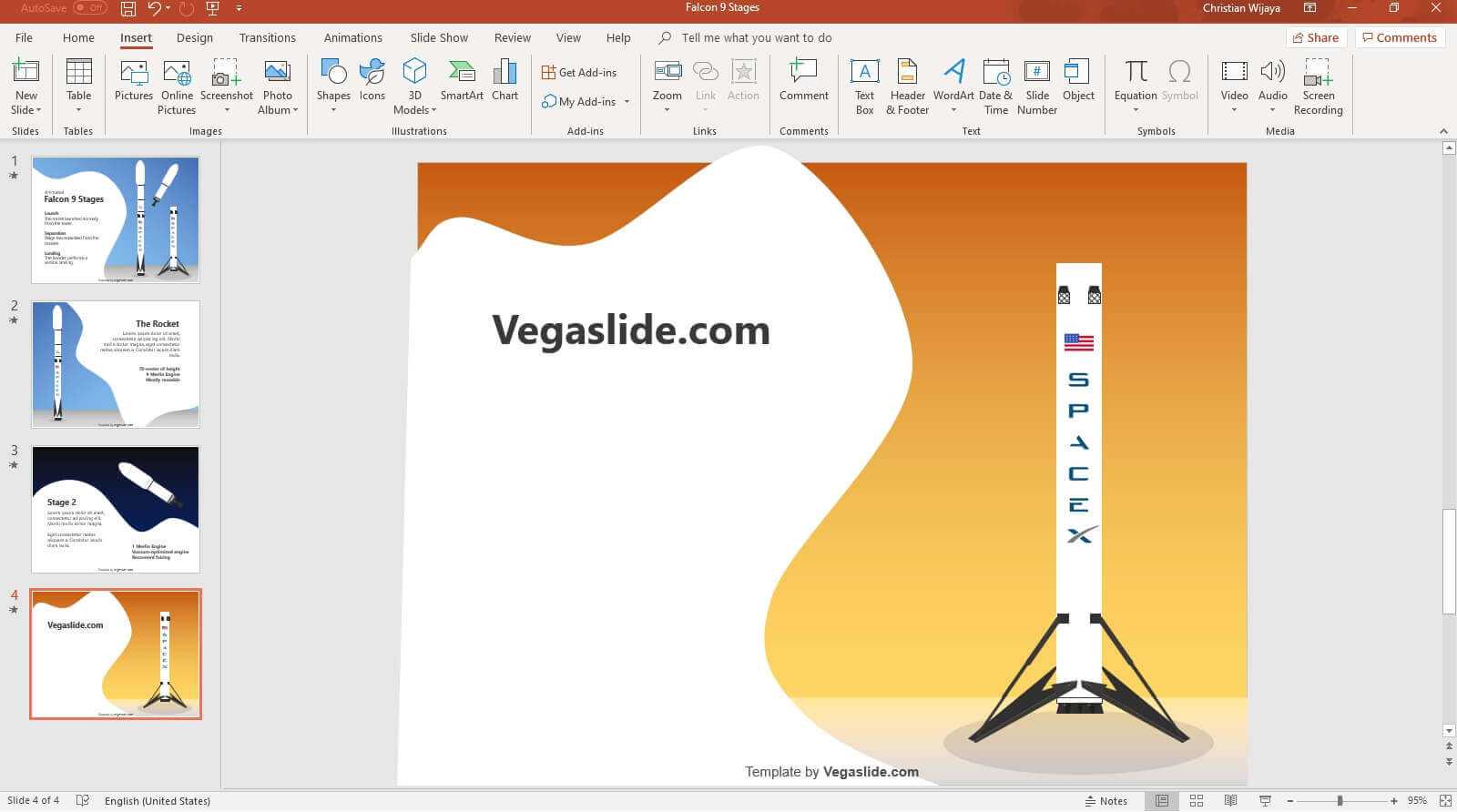Click the Object icon

[x=1078, y=72]
